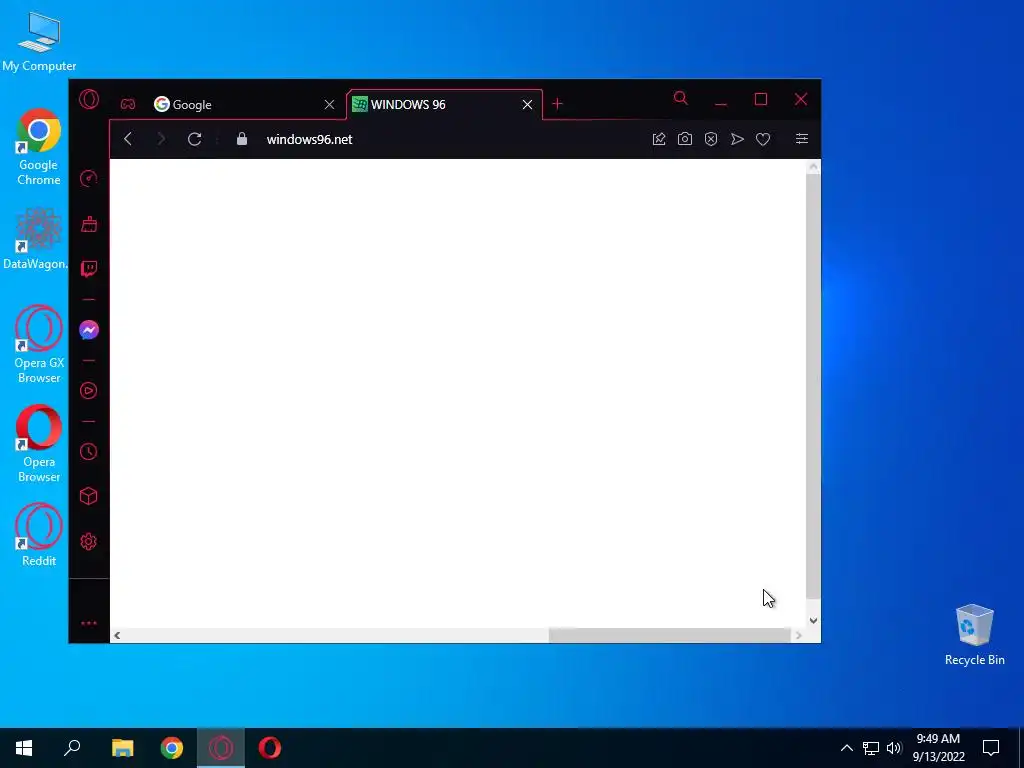Open the share page edit icon
The width and height of the screenshot is (1024, 768).
coord(659,139)
